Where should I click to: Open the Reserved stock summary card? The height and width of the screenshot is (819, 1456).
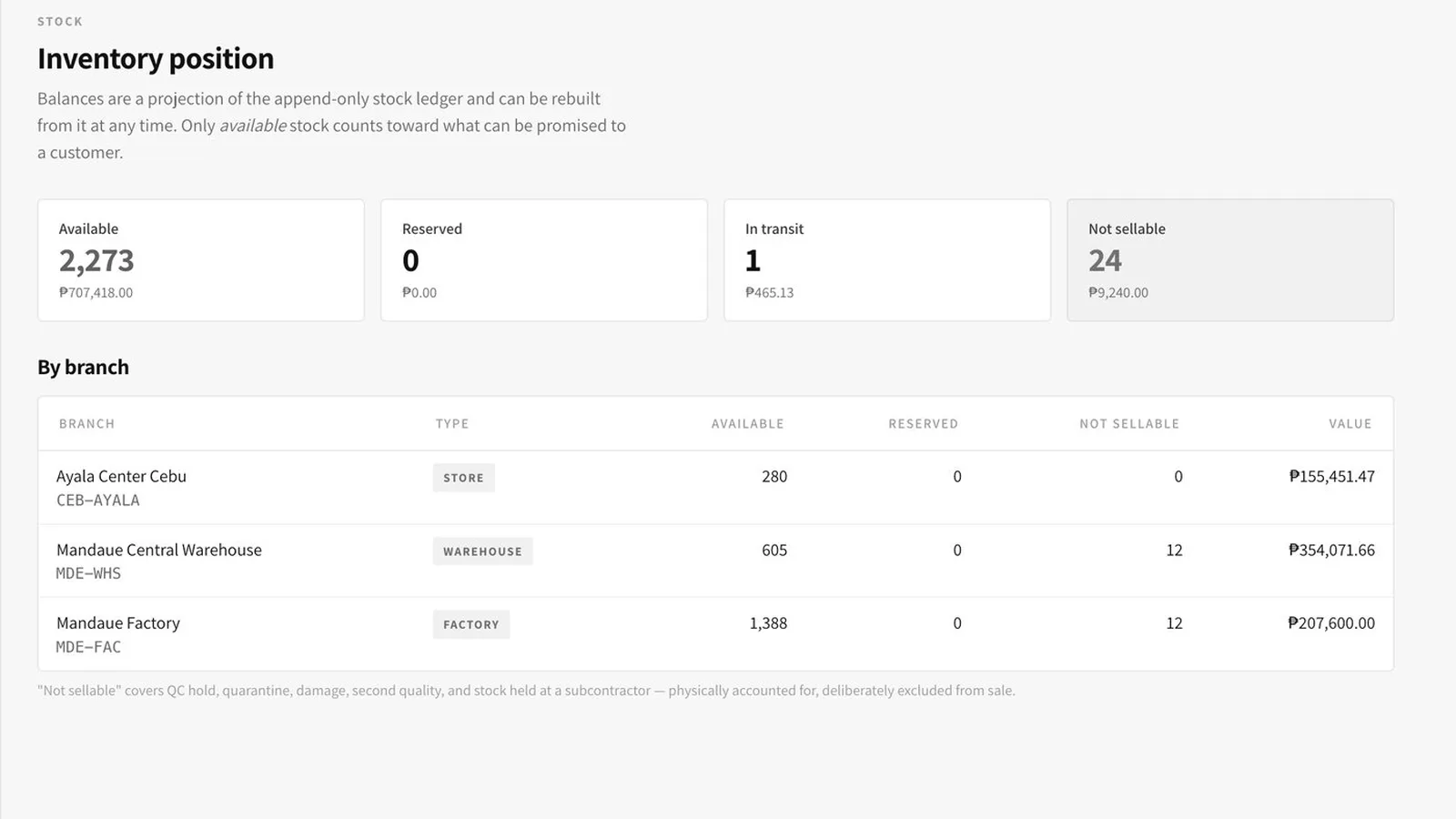tap(544, 260)
